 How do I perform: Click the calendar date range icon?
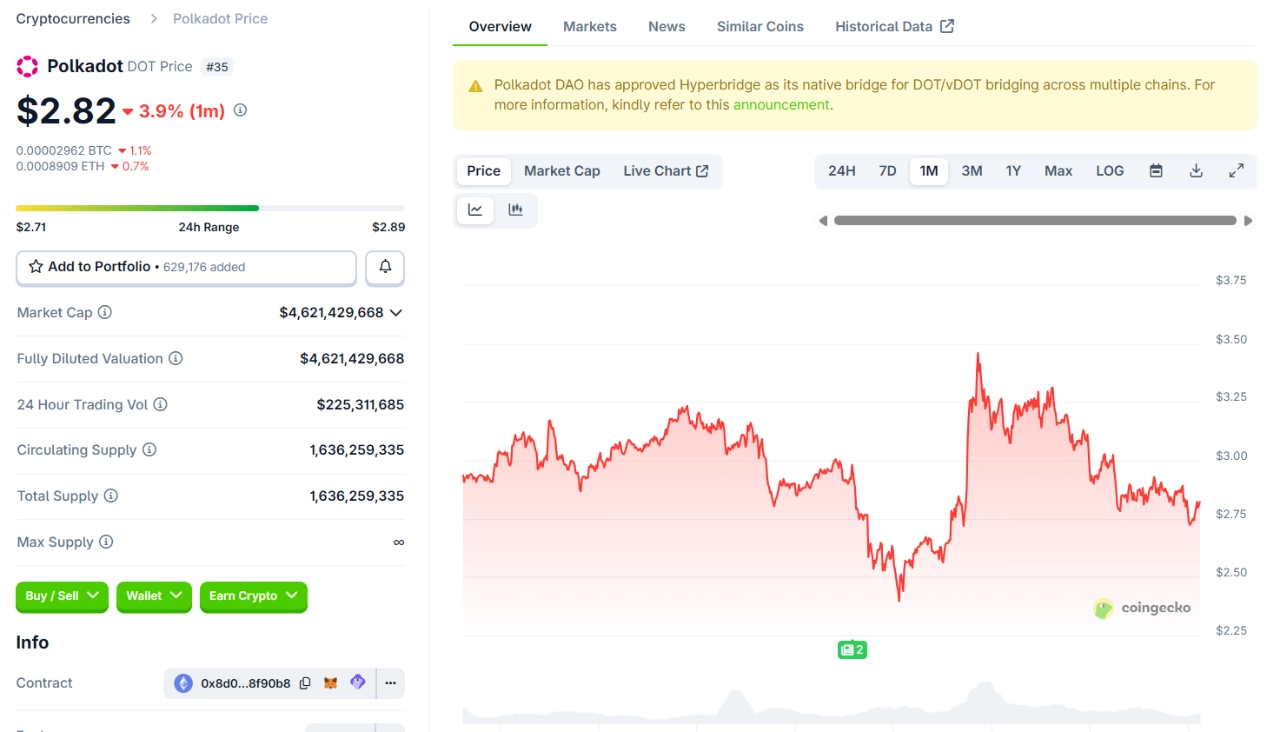click(1156, 171)
